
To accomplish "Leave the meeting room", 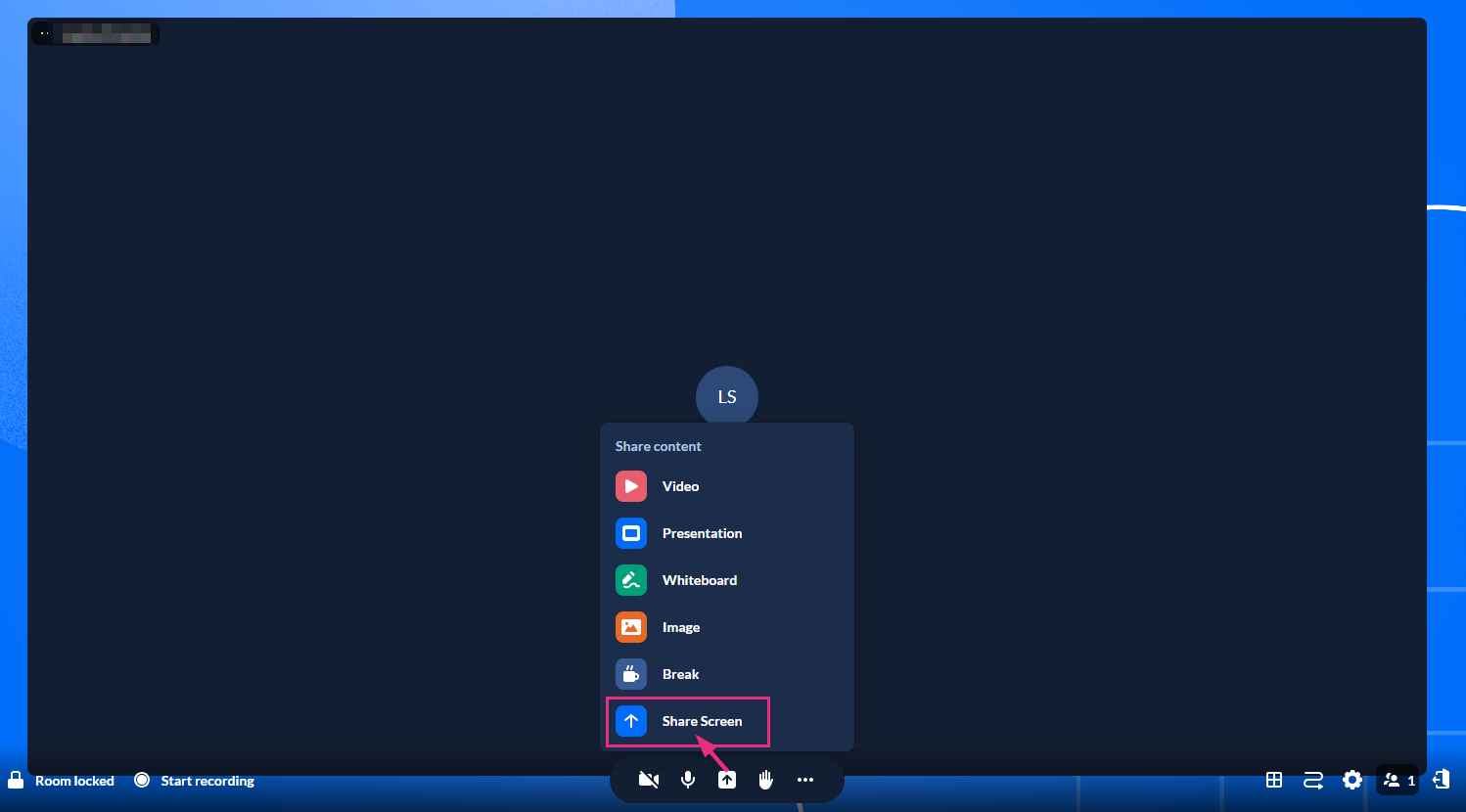I will (x=1441, y=780).
